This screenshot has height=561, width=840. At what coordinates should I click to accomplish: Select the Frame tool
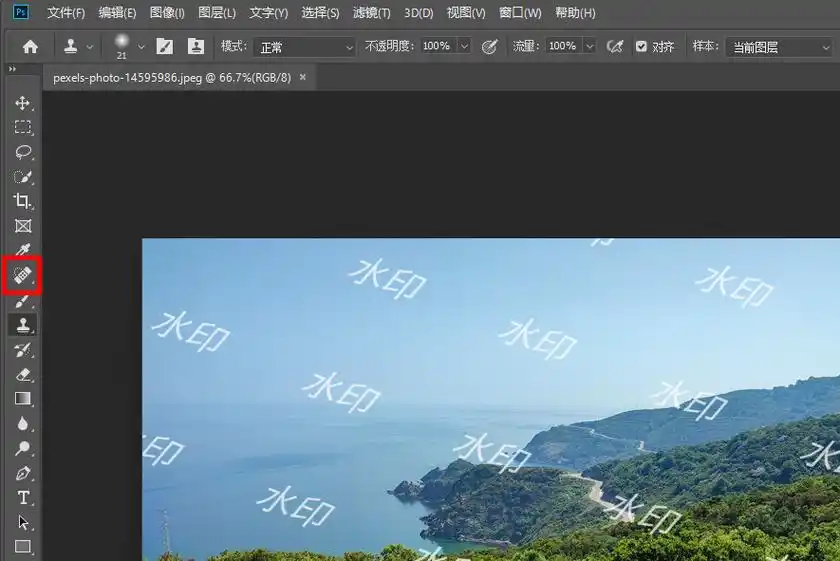click(x=22, y=226)
